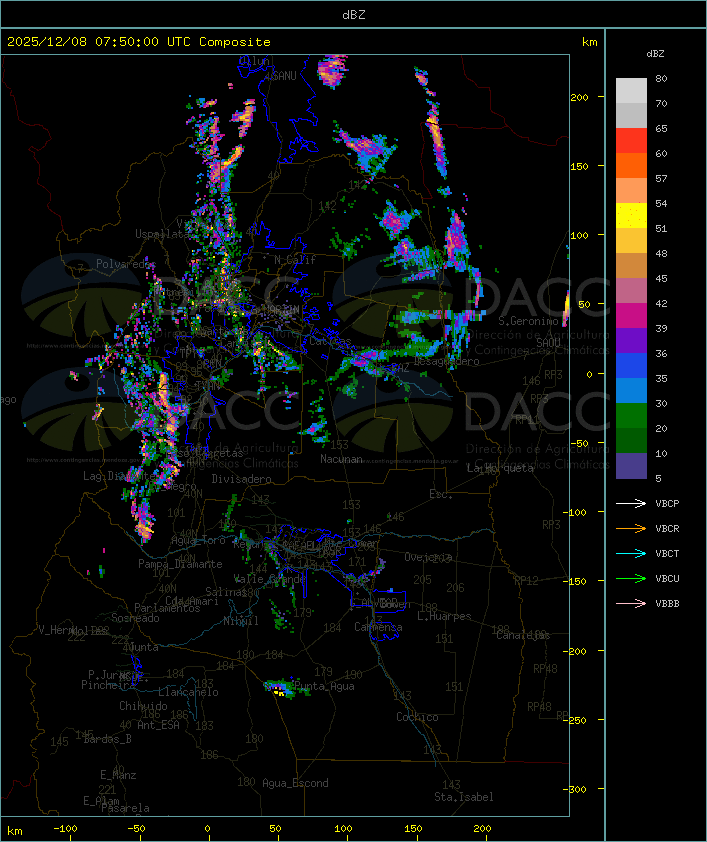The image size is (707, 842).
Task: Select the bright yellow legend swatch
Action: tap(631, 215)
